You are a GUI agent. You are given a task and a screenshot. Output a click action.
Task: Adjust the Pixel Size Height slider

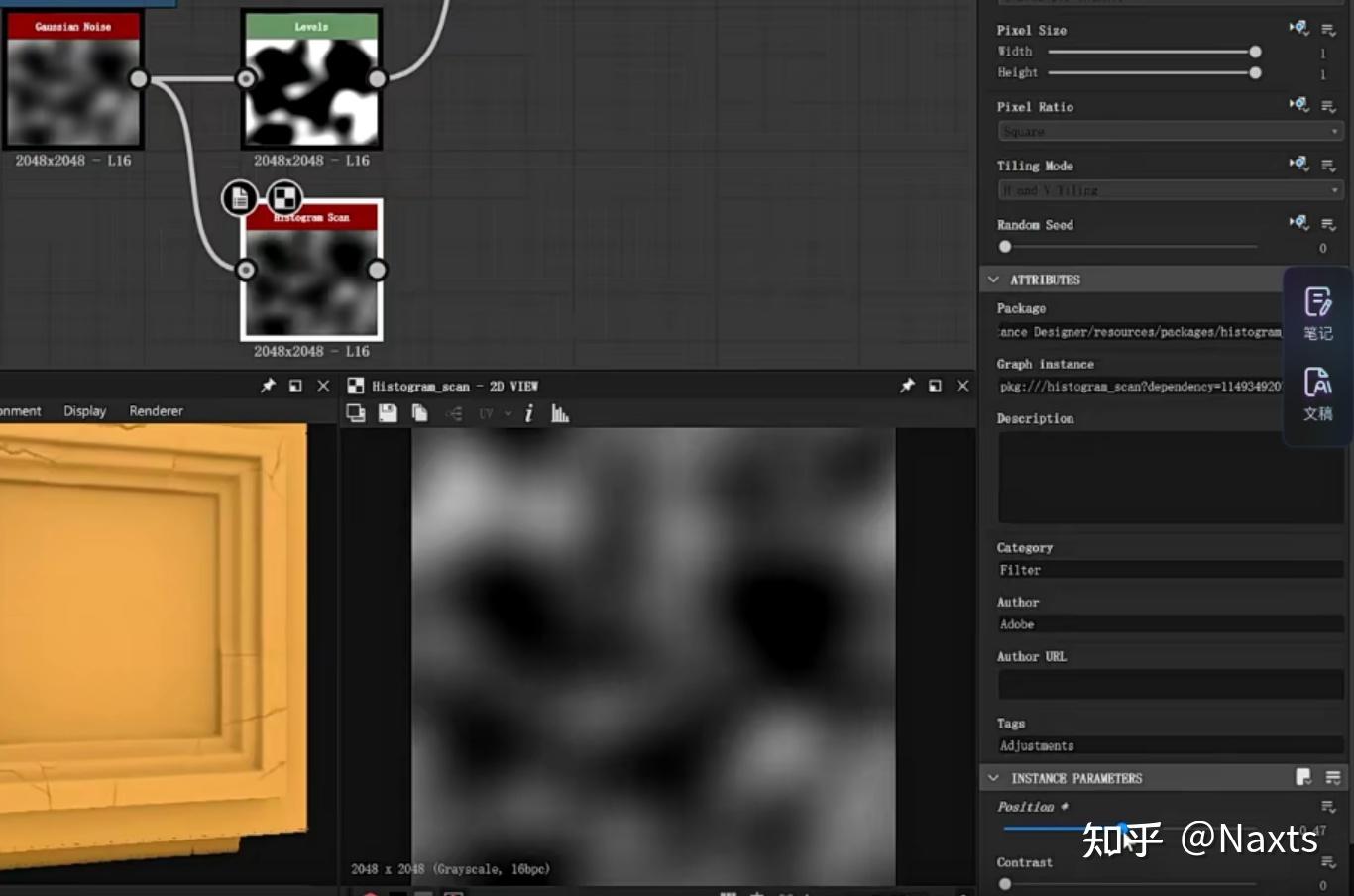tap(1155, 73)
